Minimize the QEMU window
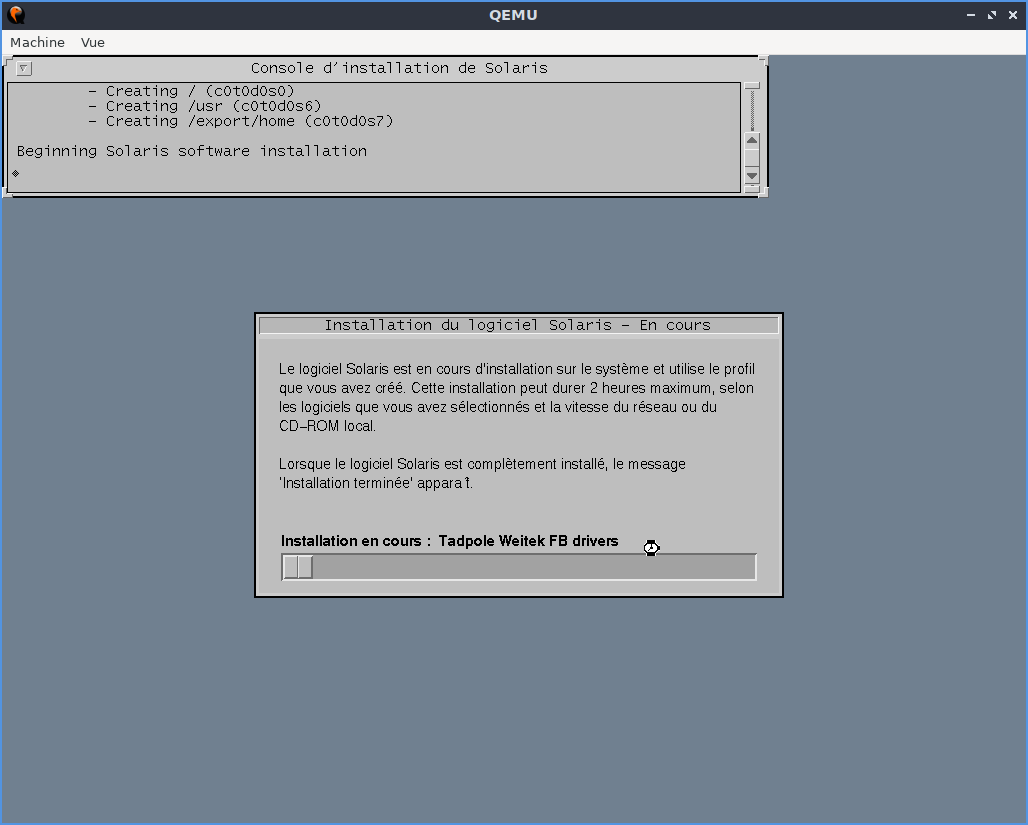Screen dimensions: 1028x825 (x=971, y=15)
